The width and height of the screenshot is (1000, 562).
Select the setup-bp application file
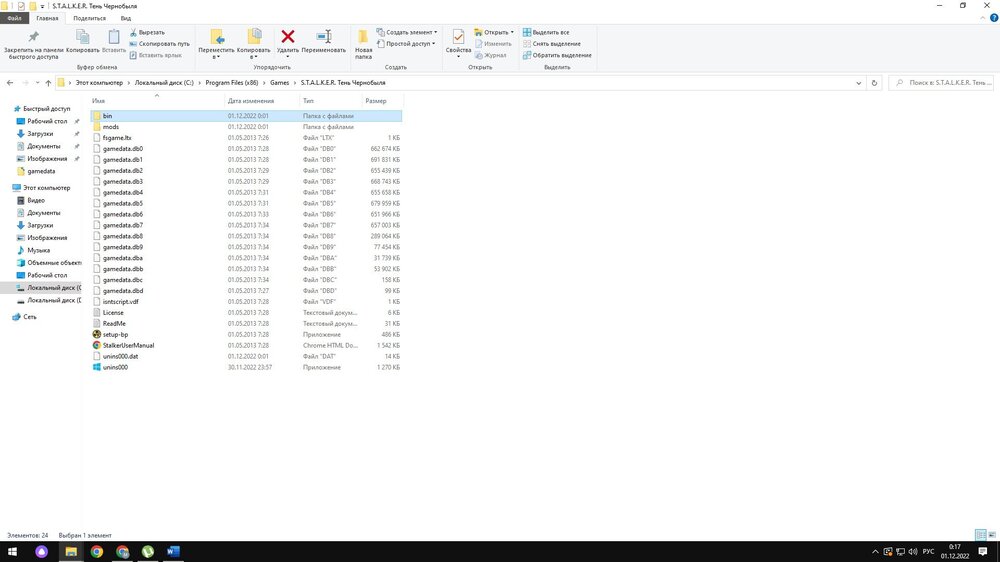[x=115, y=334]
